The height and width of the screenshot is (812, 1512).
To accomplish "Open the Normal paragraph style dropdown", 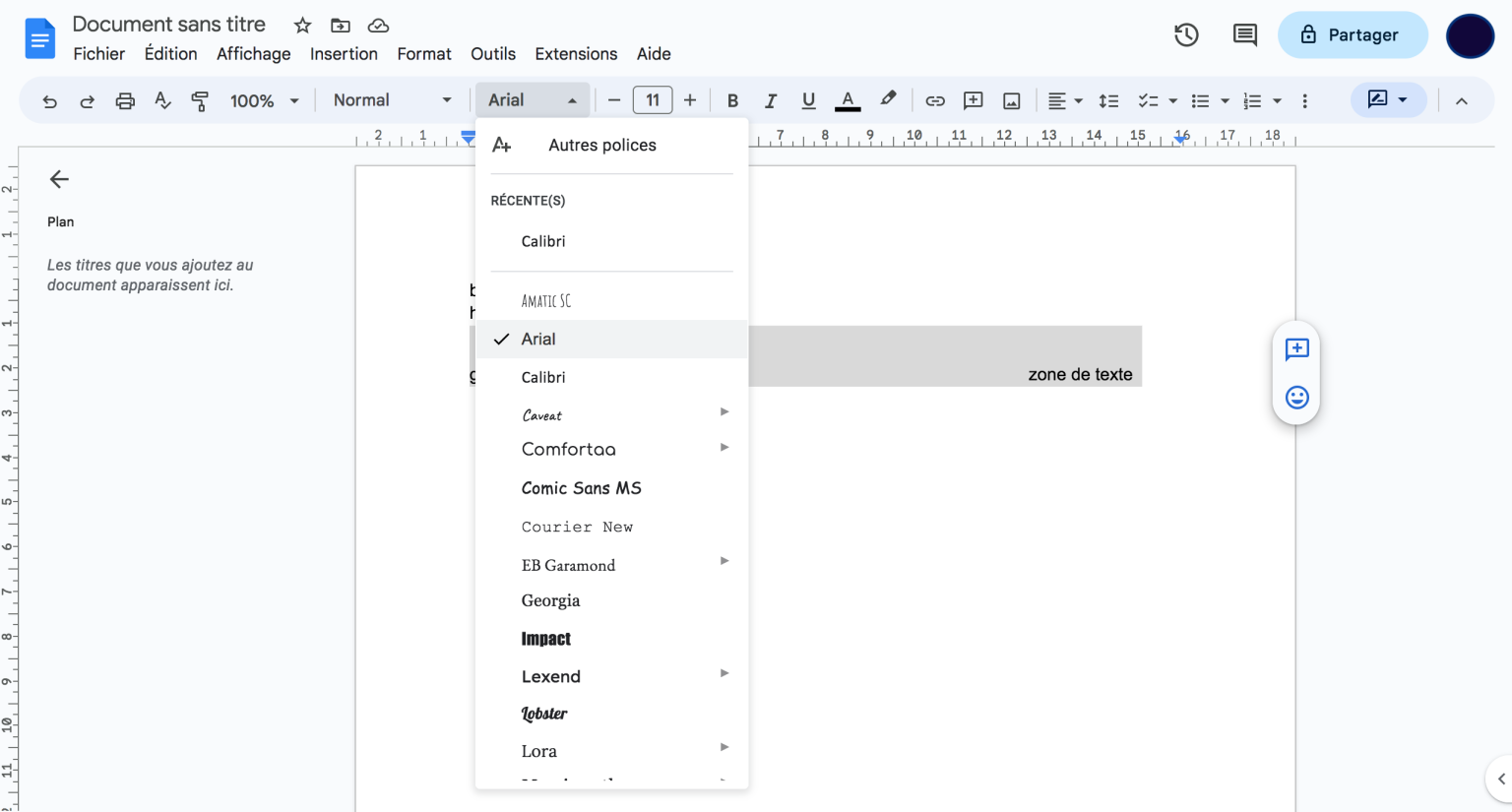I will (392, 100).
